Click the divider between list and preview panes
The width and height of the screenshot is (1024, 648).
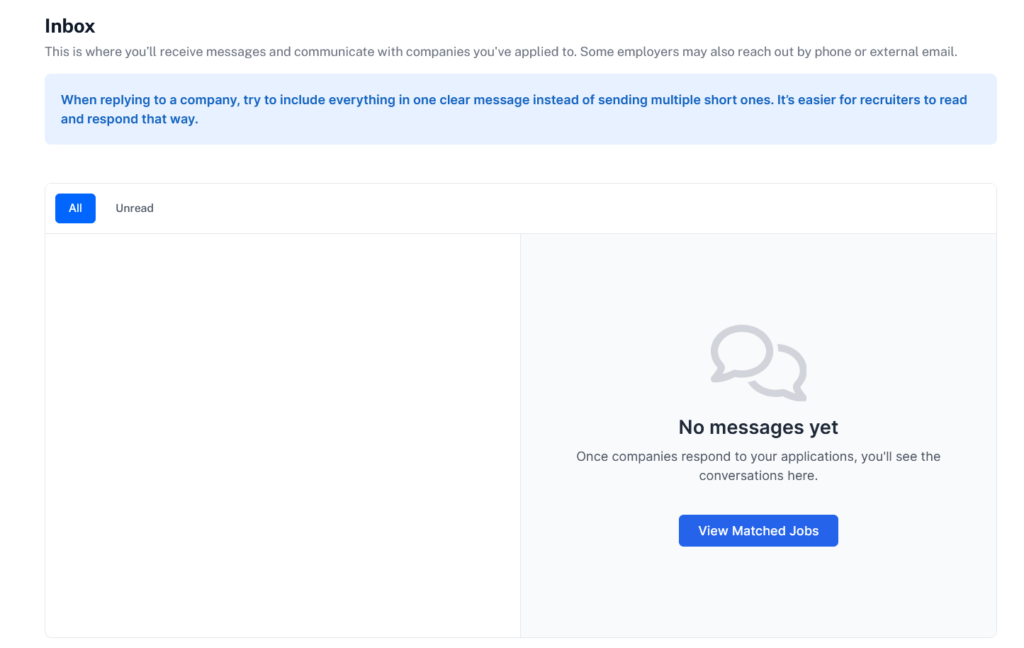coord(520,435)
